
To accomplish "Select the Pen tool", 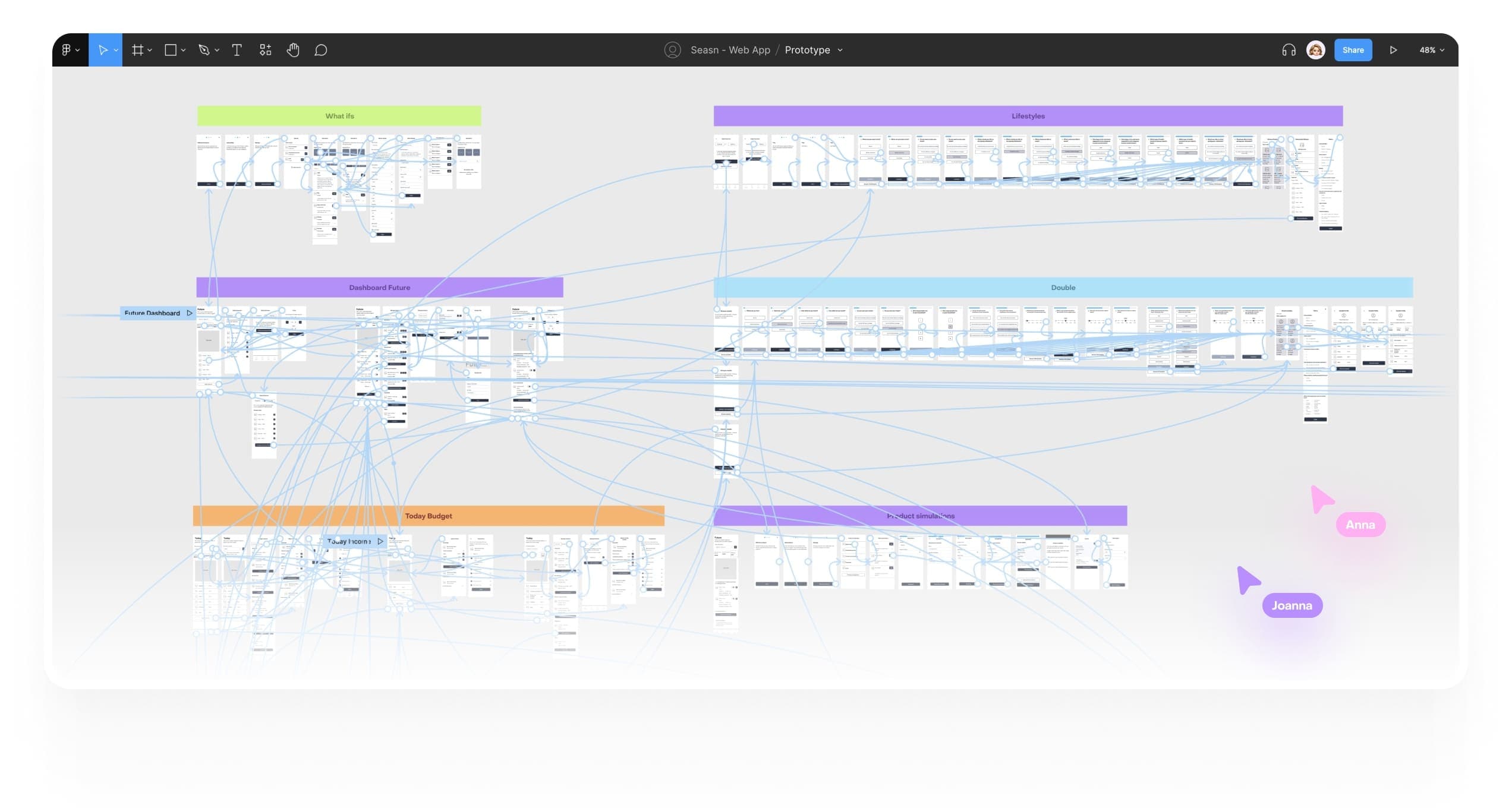I will click(x=204, y=50).
